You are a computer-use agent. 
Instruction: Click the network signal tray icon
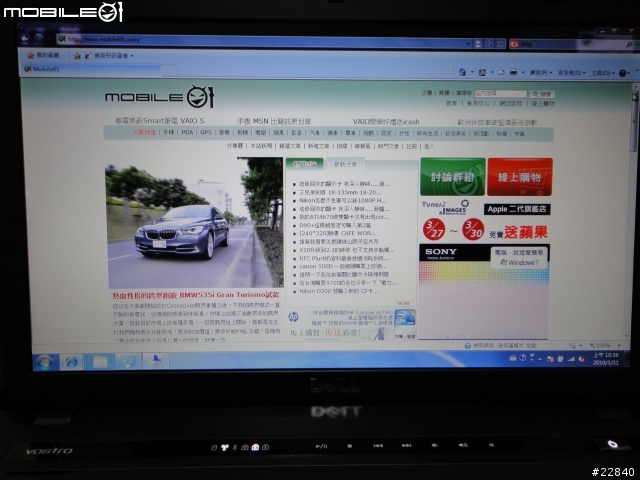point(571,359)
